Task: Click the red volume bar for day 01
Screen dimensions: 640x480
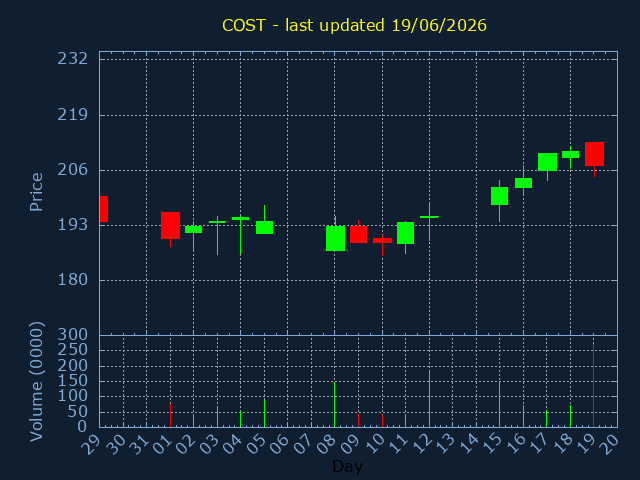Action: click(x=171, y=416)
